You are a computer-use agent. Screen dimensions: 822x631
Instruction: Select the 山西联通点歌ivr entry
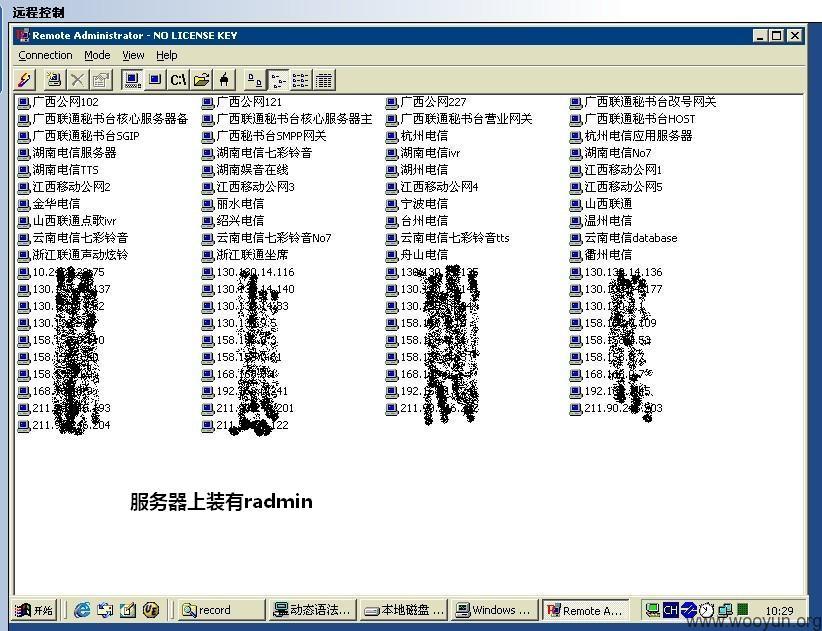pyautogui.click(x=67, y=221)
